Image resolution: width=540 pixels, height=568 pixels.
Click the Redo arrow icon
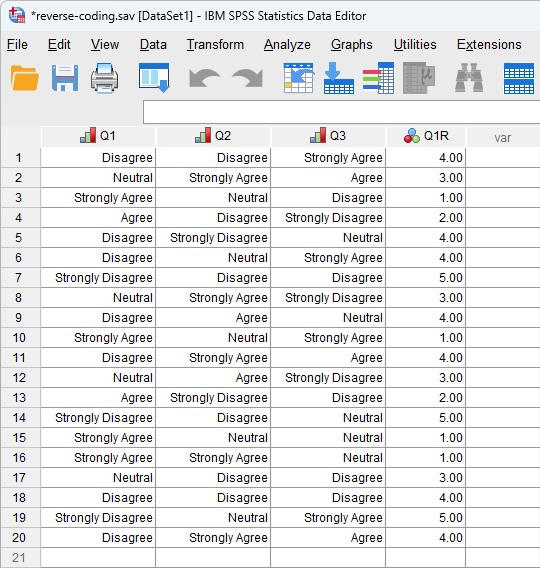pyautogui.click(x=247, y=78)
